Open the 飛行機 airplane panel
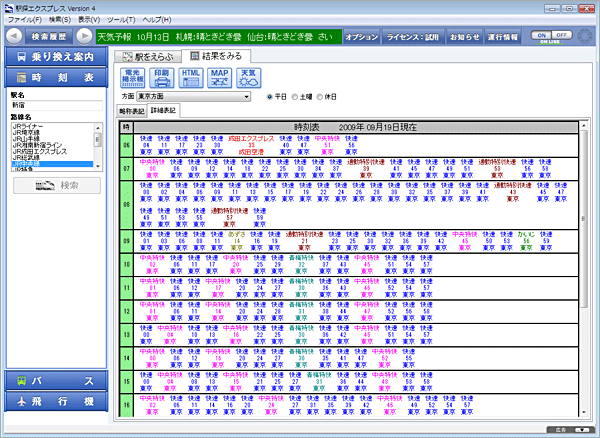The width and height of the screenshot is (600, 438). click(x=53, y=401)
